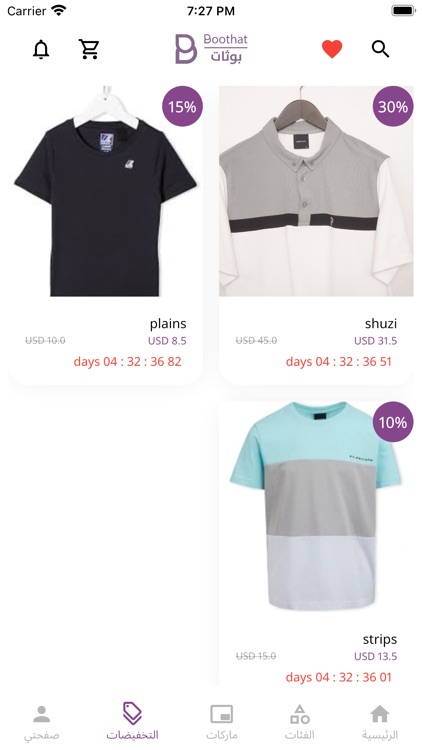Tap the 15% discount badge
This screenshot has height=750, width=422.
tap(182, 106)
